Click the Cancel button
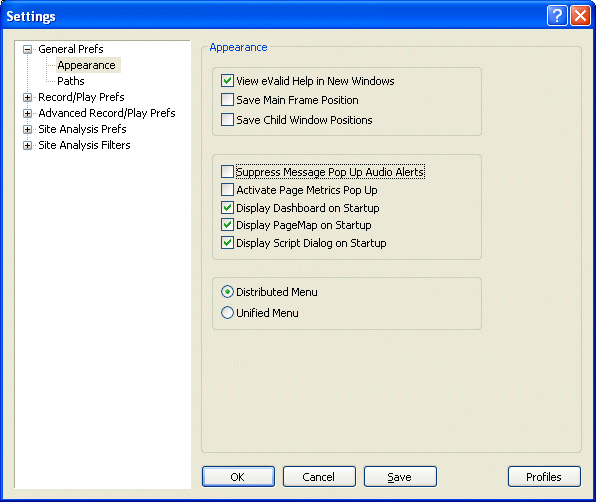The image size is (596, 502). coord(319,477)
